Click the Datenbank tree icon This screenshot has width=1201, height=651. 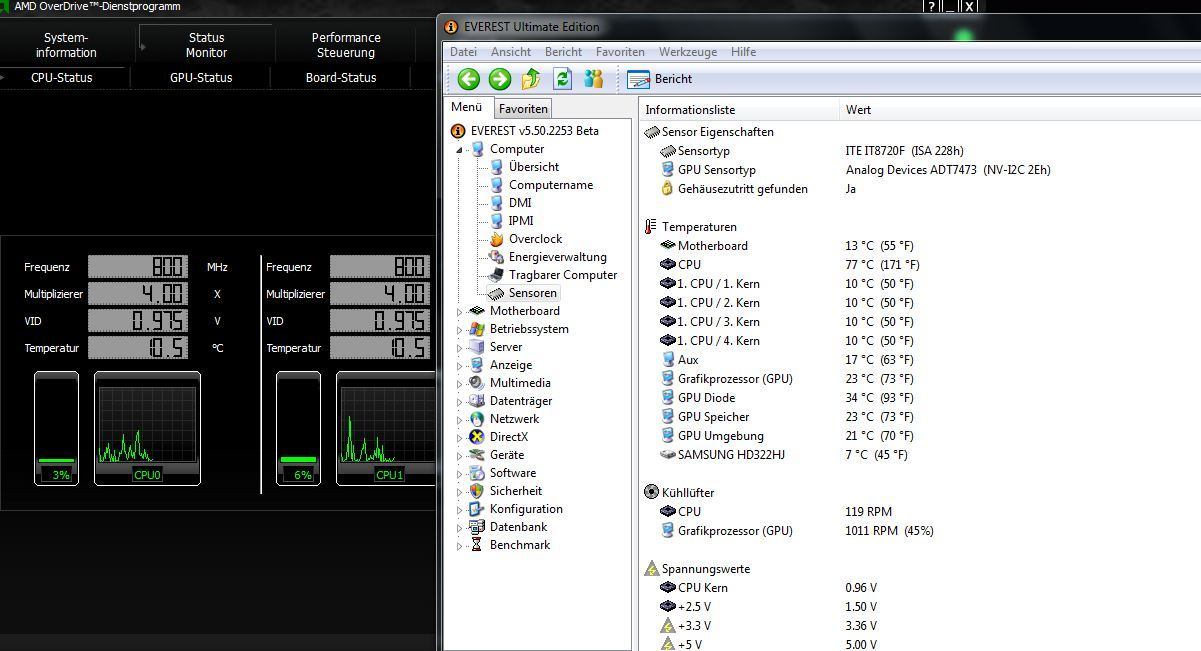477,527
